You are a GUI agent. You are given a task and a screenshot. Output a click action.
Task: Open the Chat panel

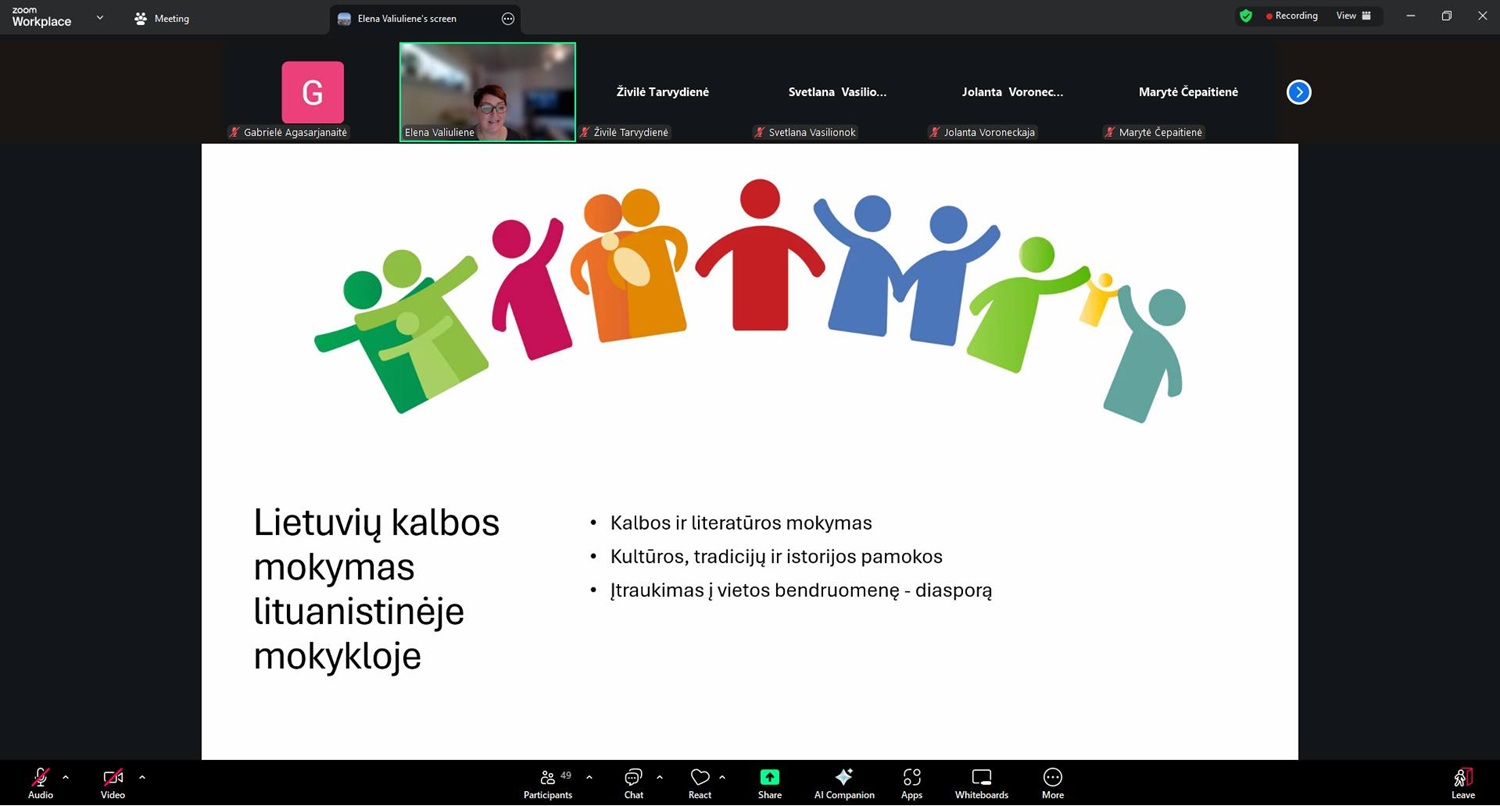coord(633,783)
